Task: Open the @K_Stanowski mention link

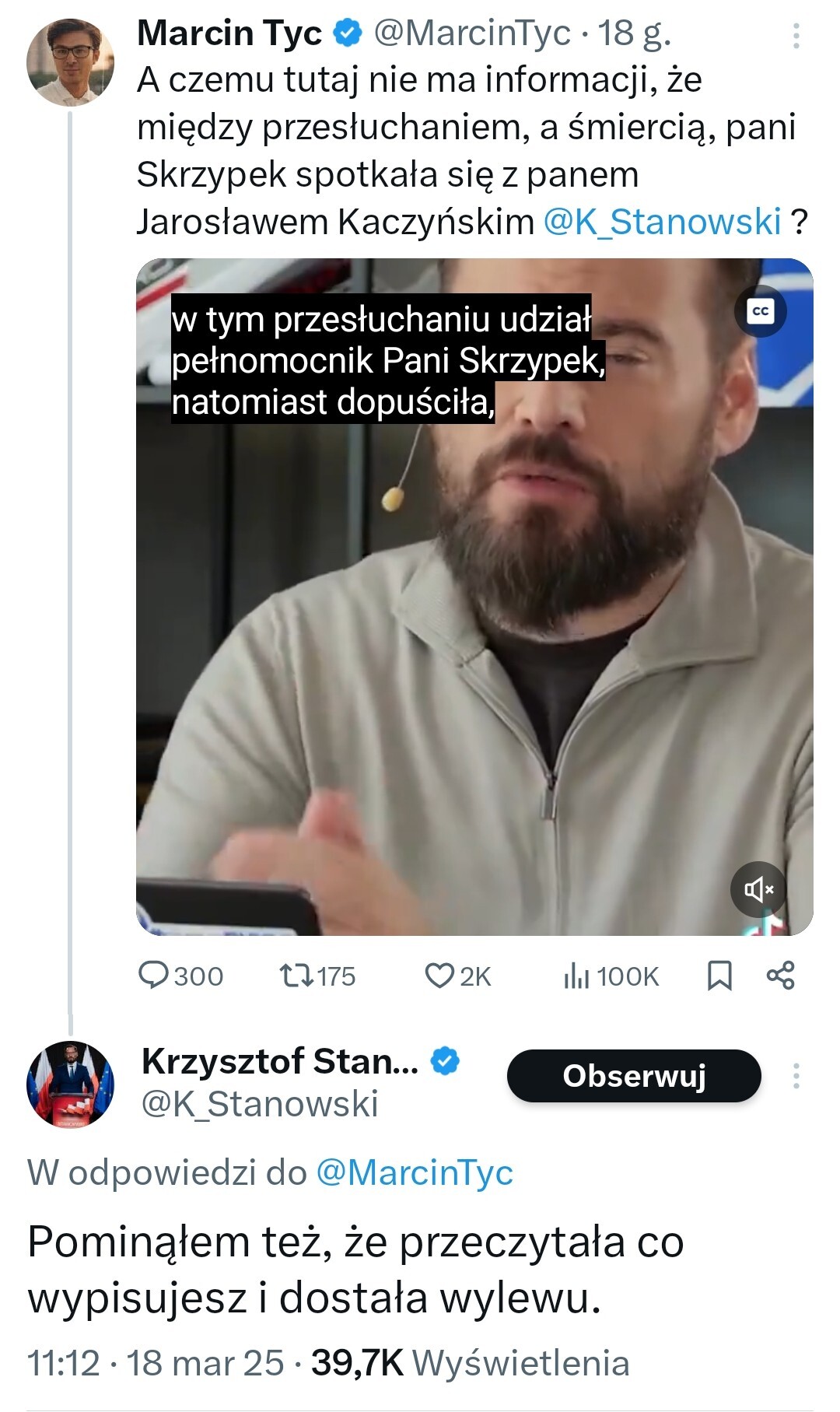Action: [x=662, y=222]
